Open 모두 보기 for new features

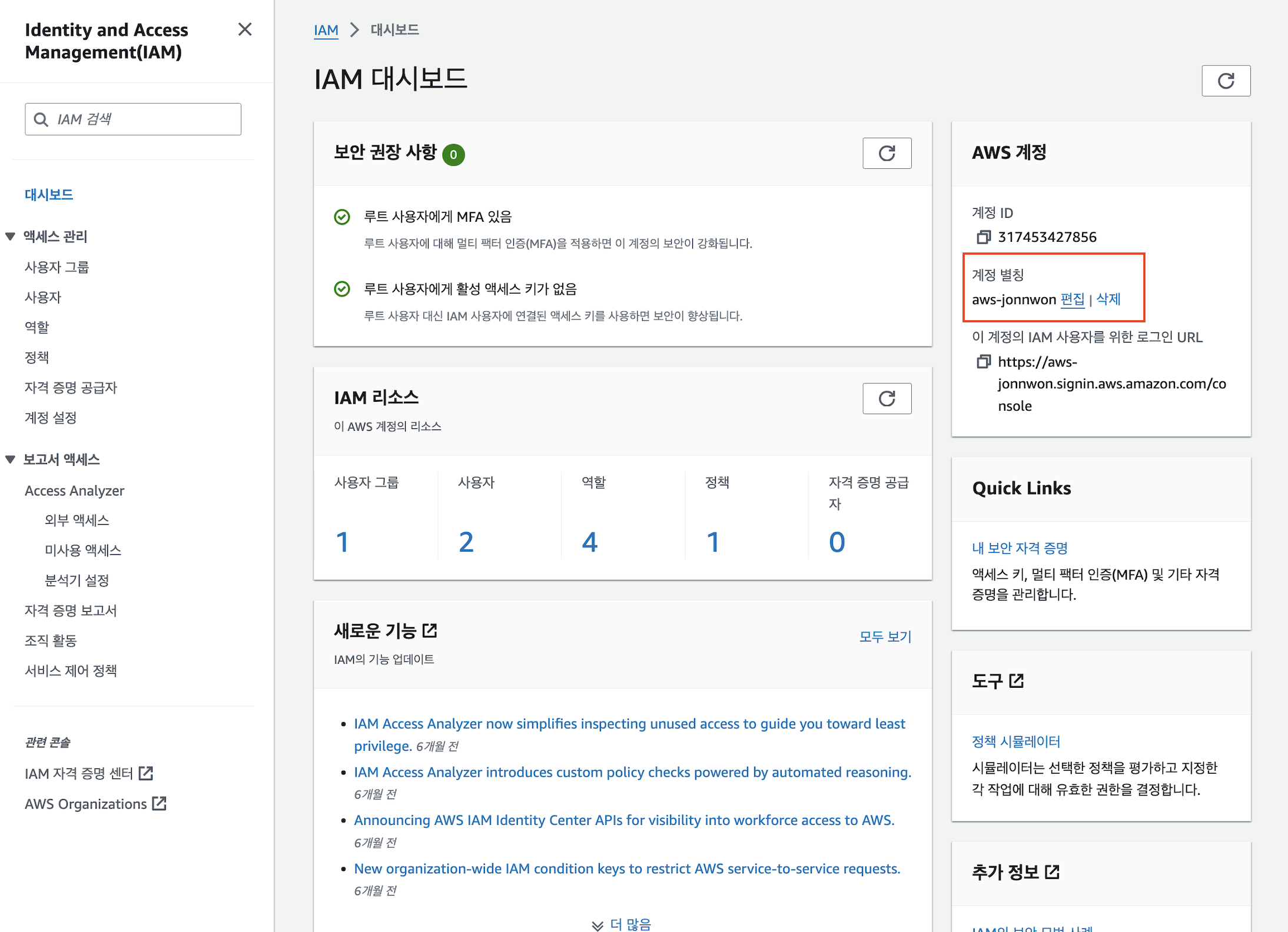(x=885, y=637)
